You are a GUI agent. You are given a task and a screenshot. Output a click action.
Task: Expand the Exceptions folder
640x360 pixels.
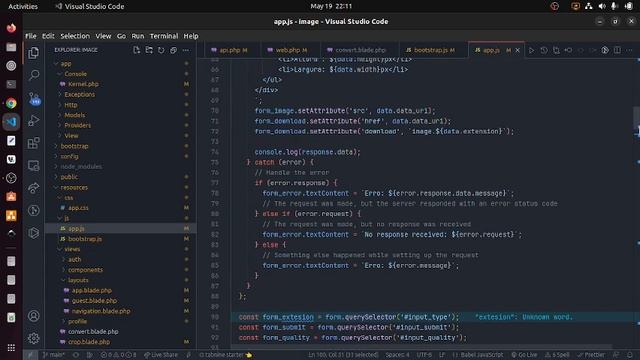[x=79, y=94]
